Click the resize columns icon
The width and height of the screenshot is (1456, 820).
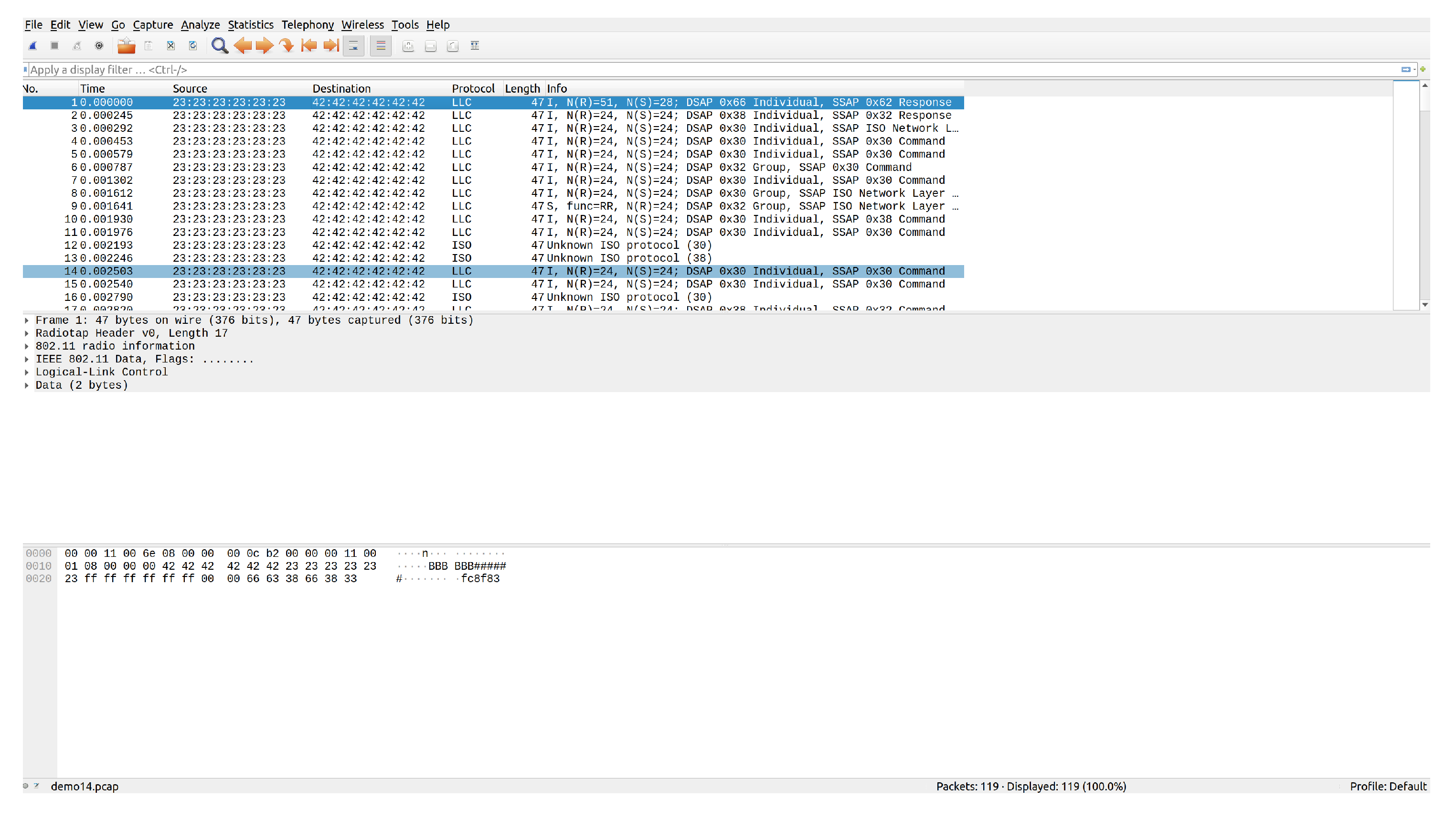click(475, 46)
